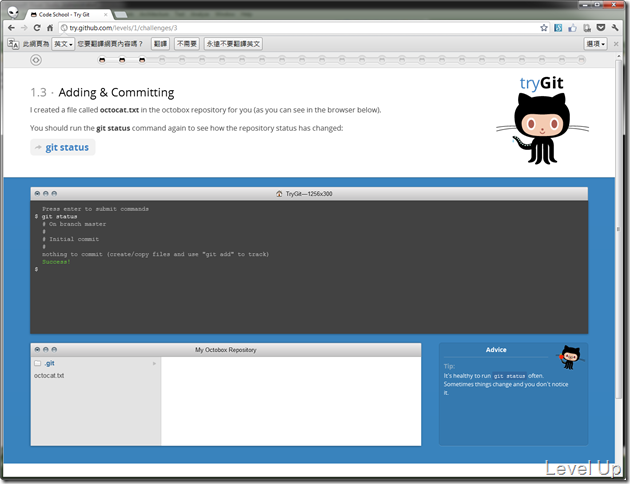Click the bold 'octocat.txt' in instructions
Viewport: 630px width, 484px height.
point(119,110)
